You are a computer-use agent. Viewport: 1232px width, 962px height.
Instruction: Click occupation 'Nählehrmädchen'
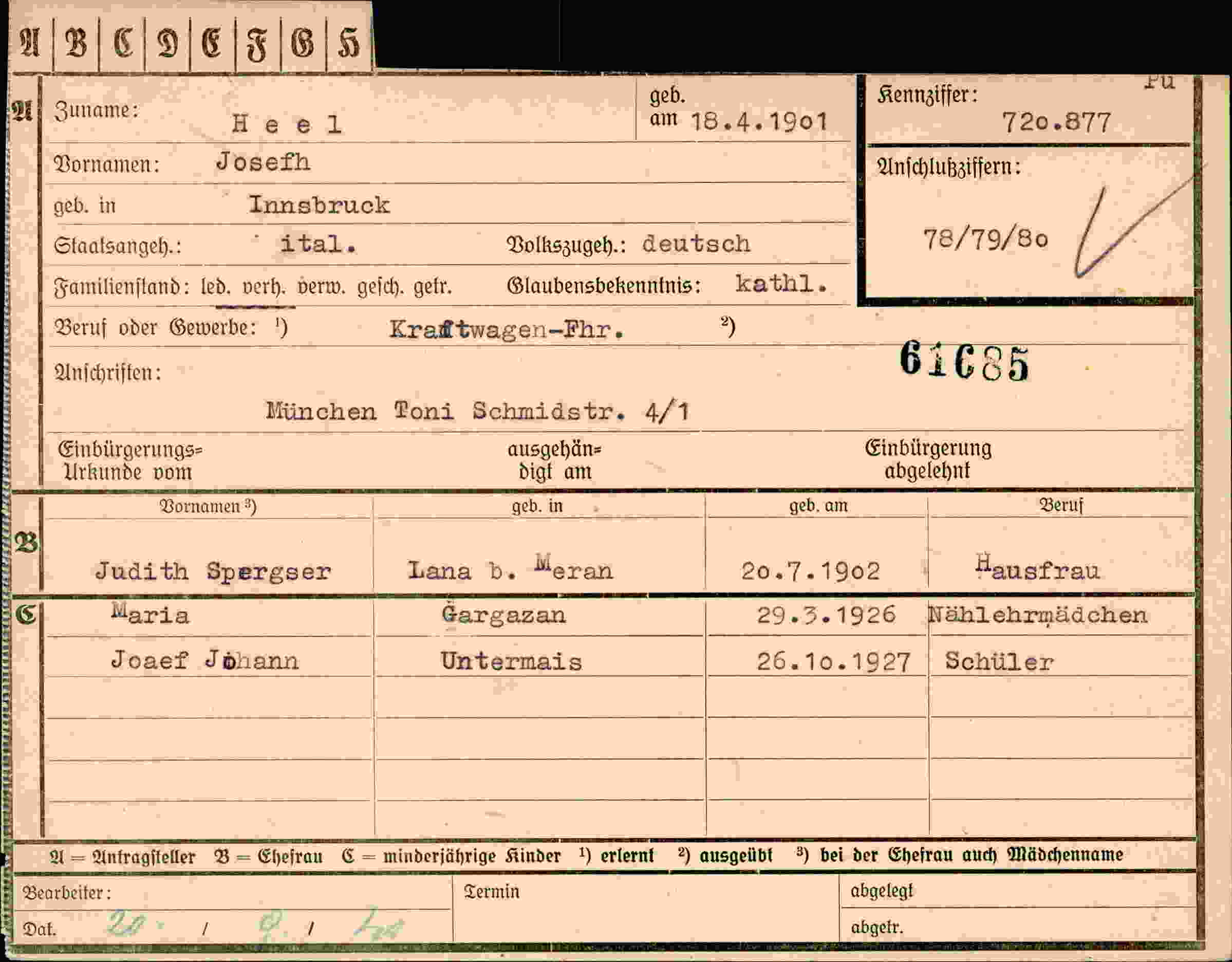[x=1038, y=615]
